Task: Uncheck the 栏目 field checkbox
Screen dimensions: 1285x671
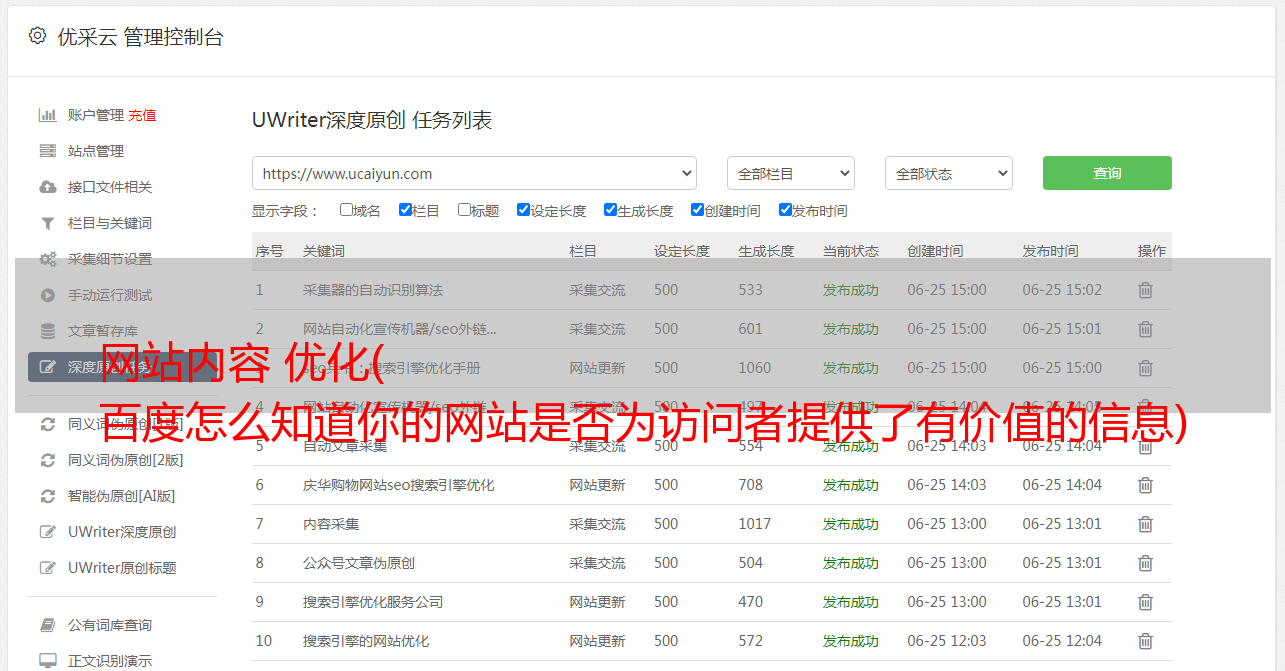Action: pos(405,210)
